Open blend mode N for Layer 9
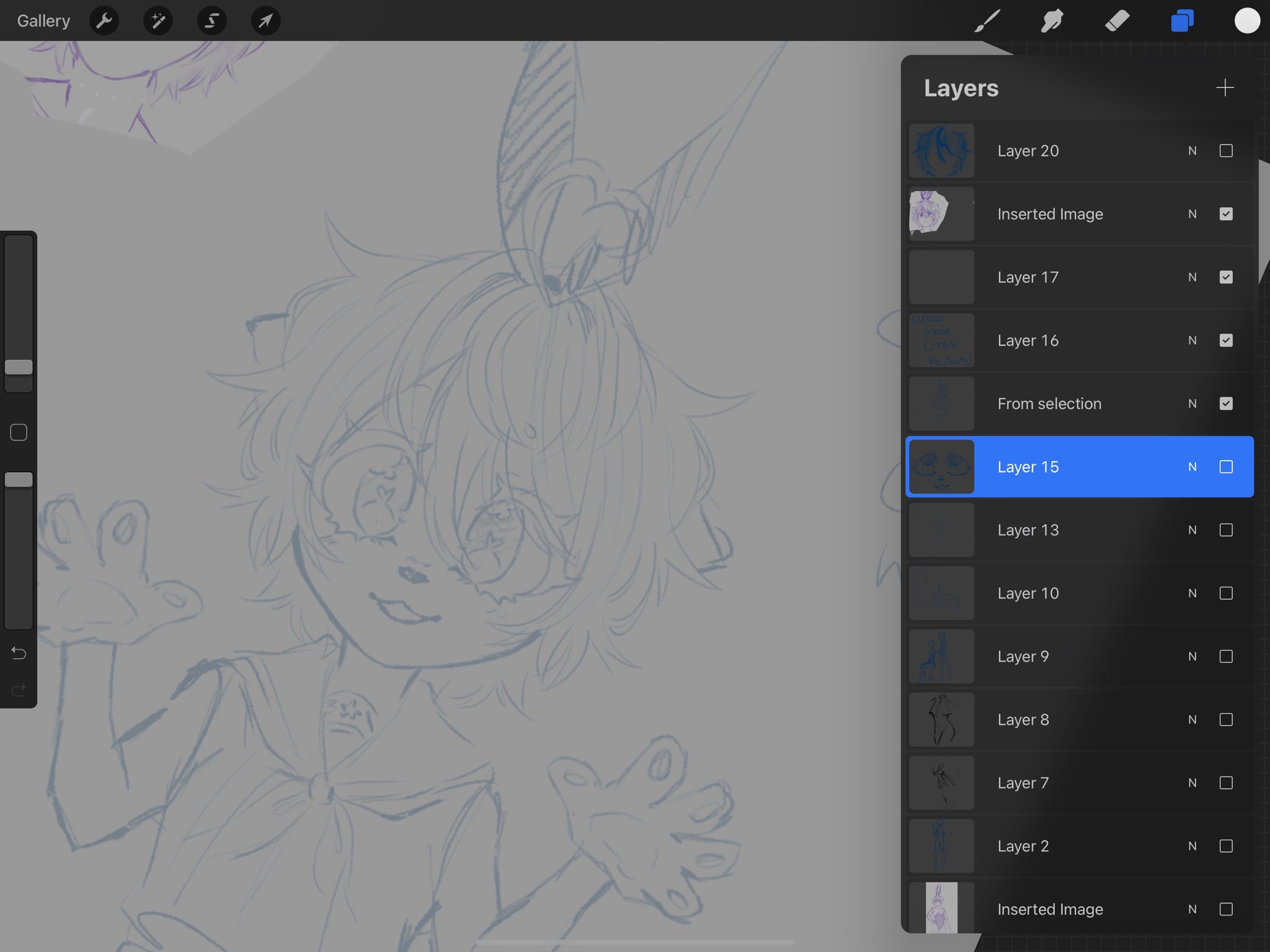Viewport: 1270px width, 952px height. click(x=1192, y=657)
